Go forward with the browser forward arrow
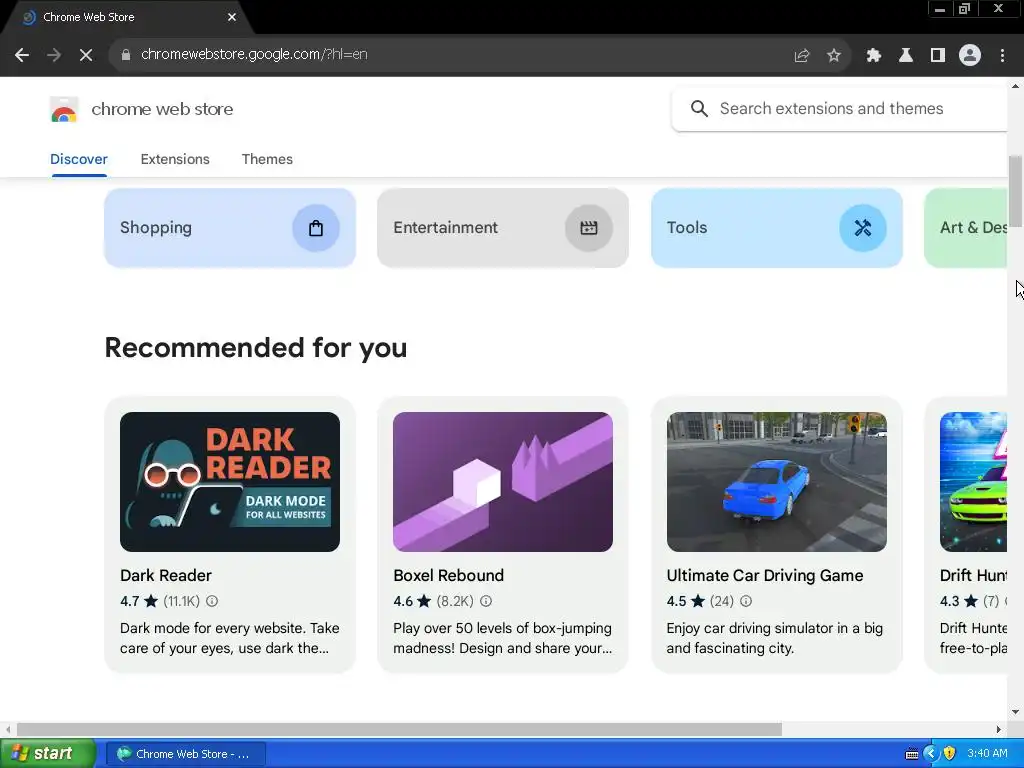The width and height of the screenshot is (1024, 768). (x=54, y=56)
